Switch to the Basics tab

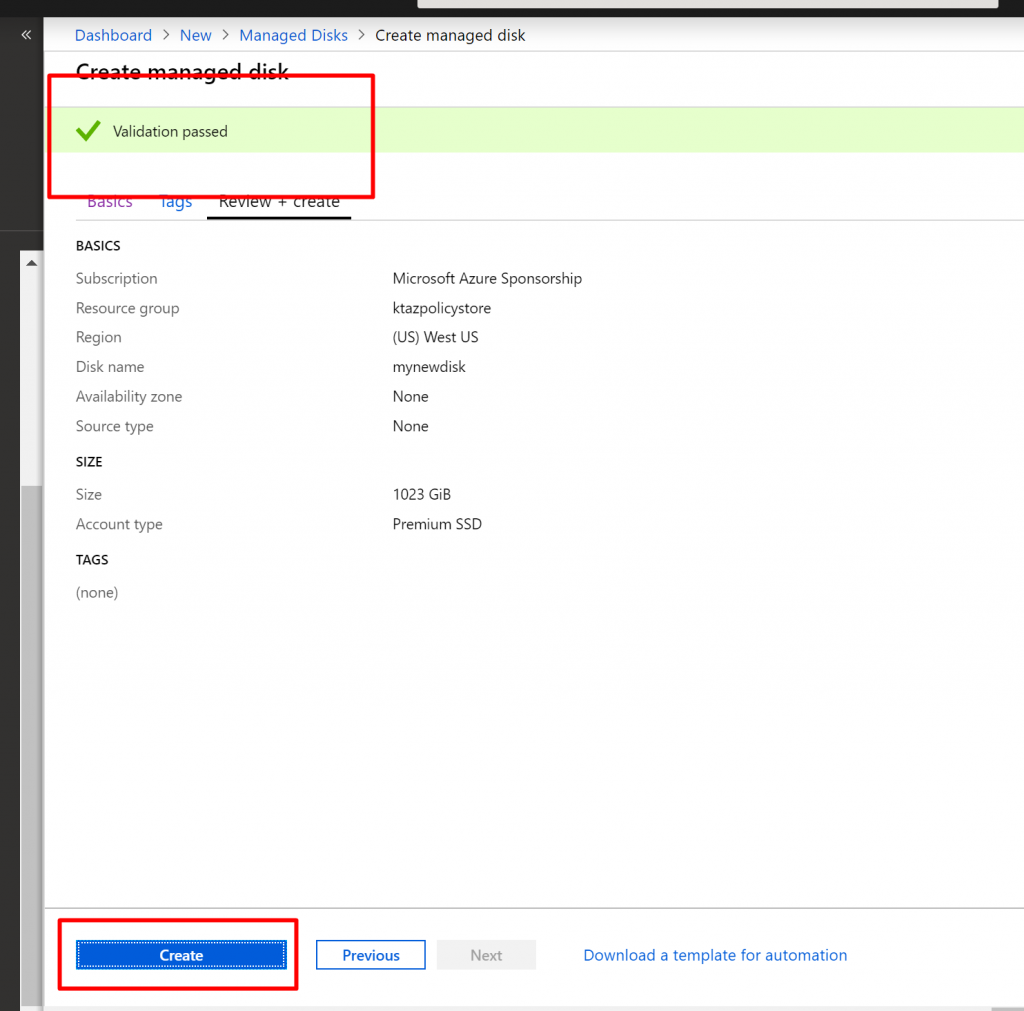point(109,202)
